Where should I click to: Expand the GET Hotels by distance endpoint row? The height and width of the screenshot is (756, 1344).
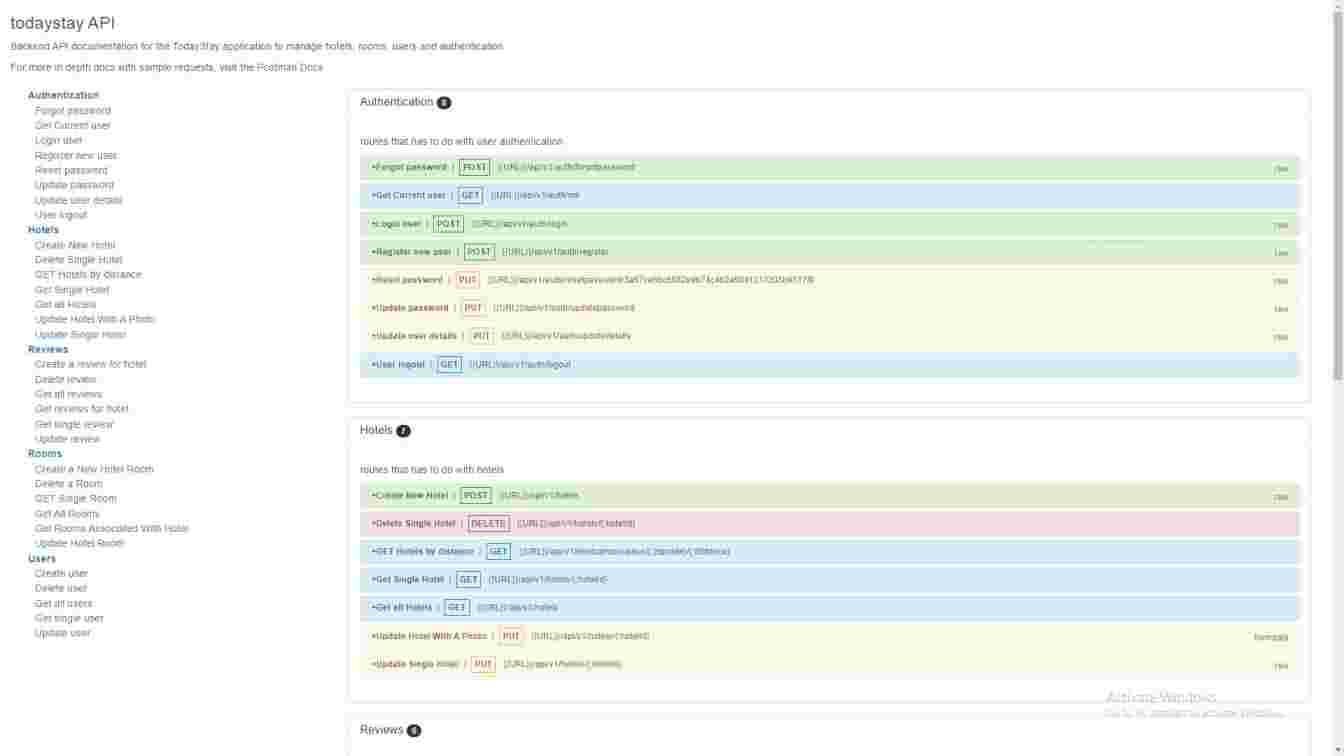pos(829,551)
